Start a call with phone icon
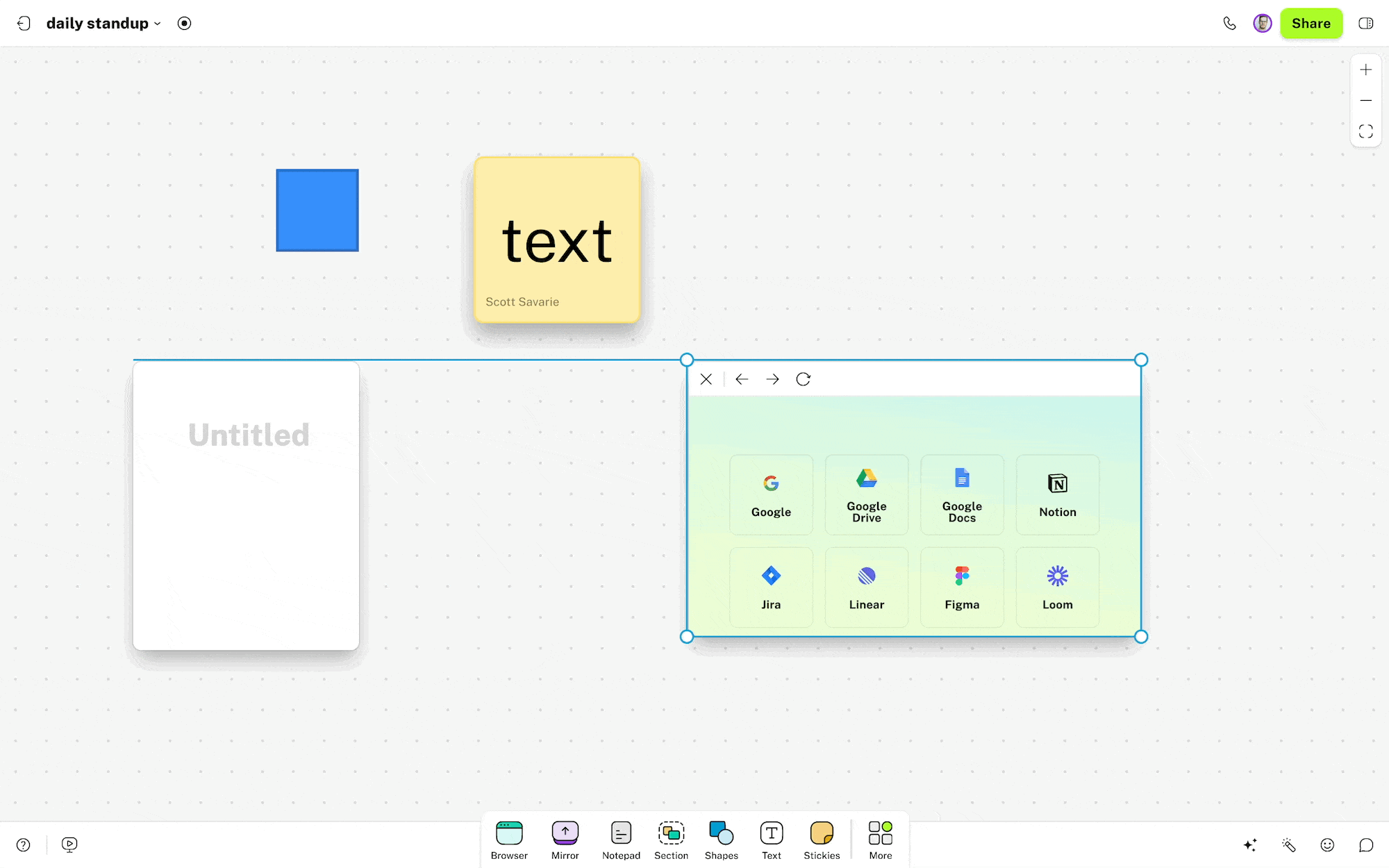Viewport: 1389px width, 868px height. [x=1229, y=24]
